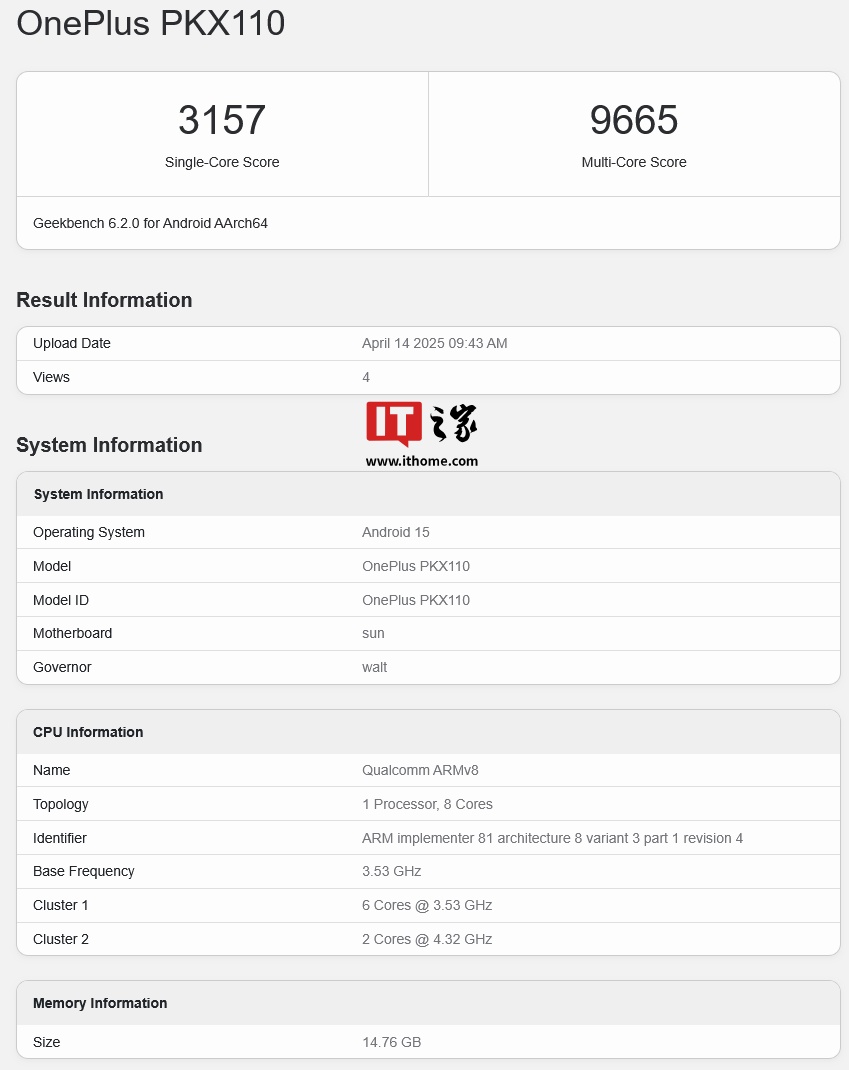This screenshot has height=1070, width=849.
Task: Click the Result Information heading
Action: click(104, 300)
